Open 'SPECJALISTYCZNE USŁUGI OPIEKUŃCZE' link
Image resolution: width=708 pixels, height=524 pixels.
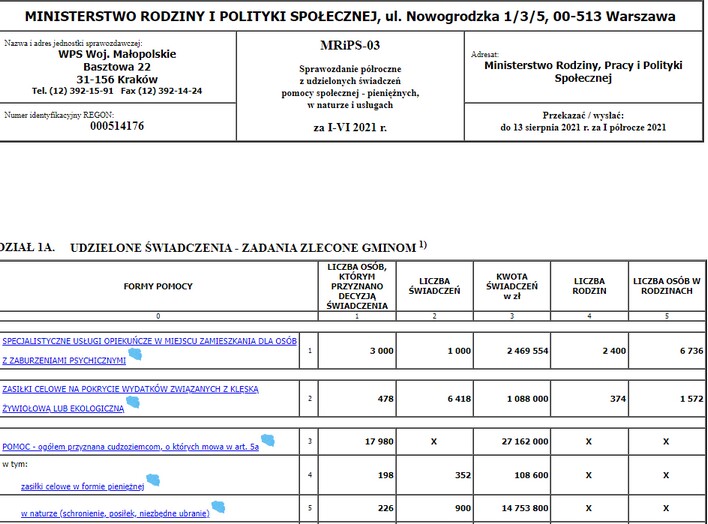149,340
